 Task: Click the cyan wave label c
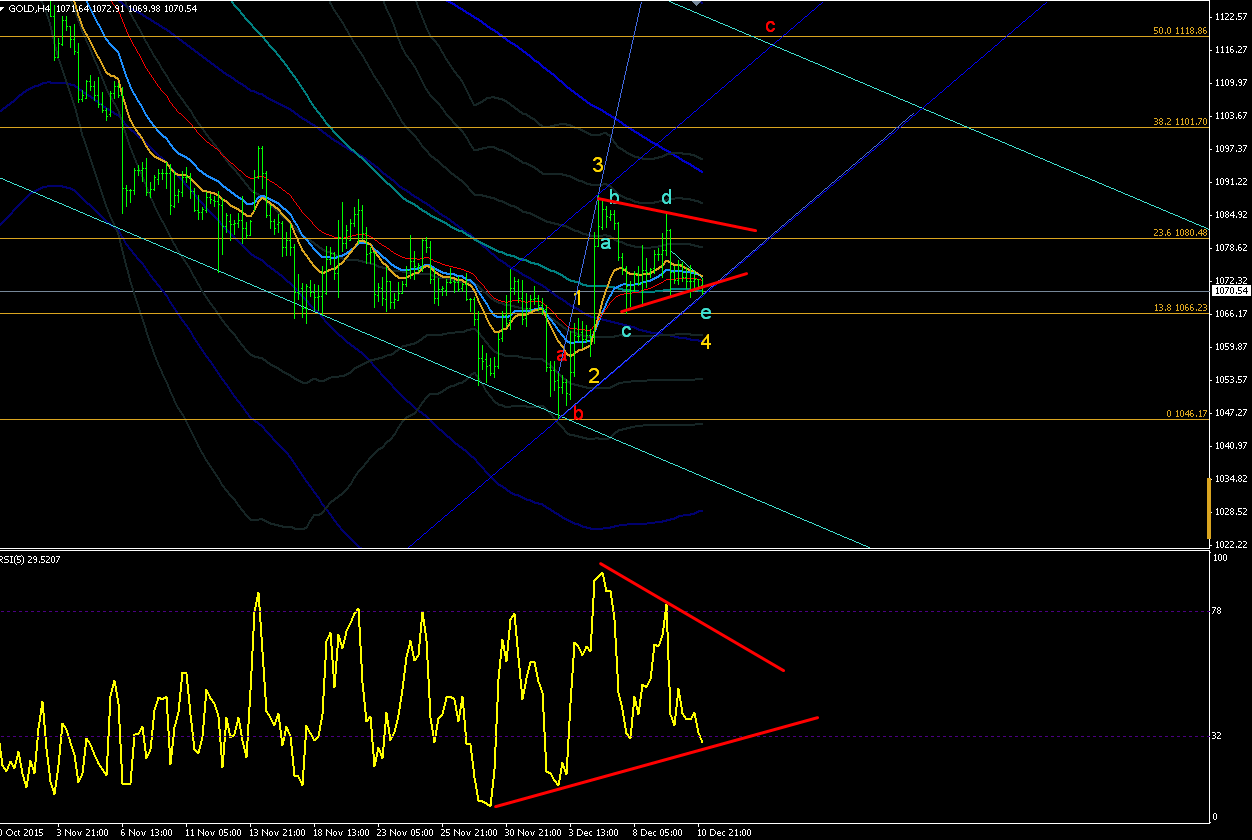tap(626, 331)
